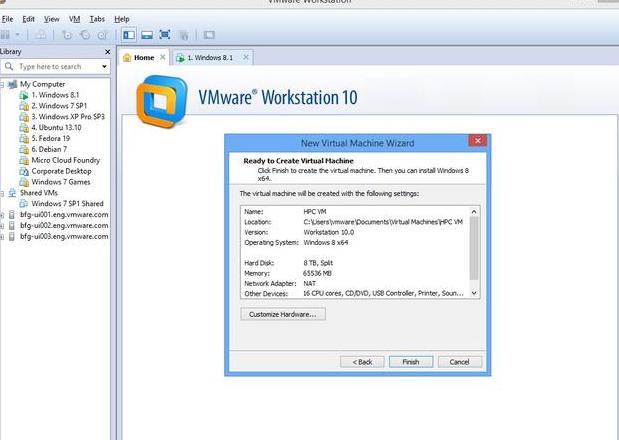
Task: Click the Micro Cloud Foundry VM icon
Action: [24, 160]
